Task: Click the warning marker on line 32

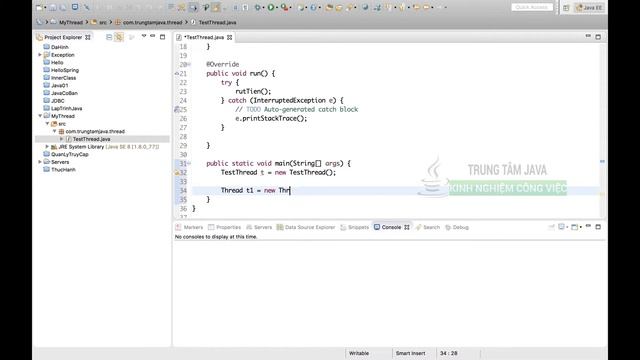Action: click(177, 173)
